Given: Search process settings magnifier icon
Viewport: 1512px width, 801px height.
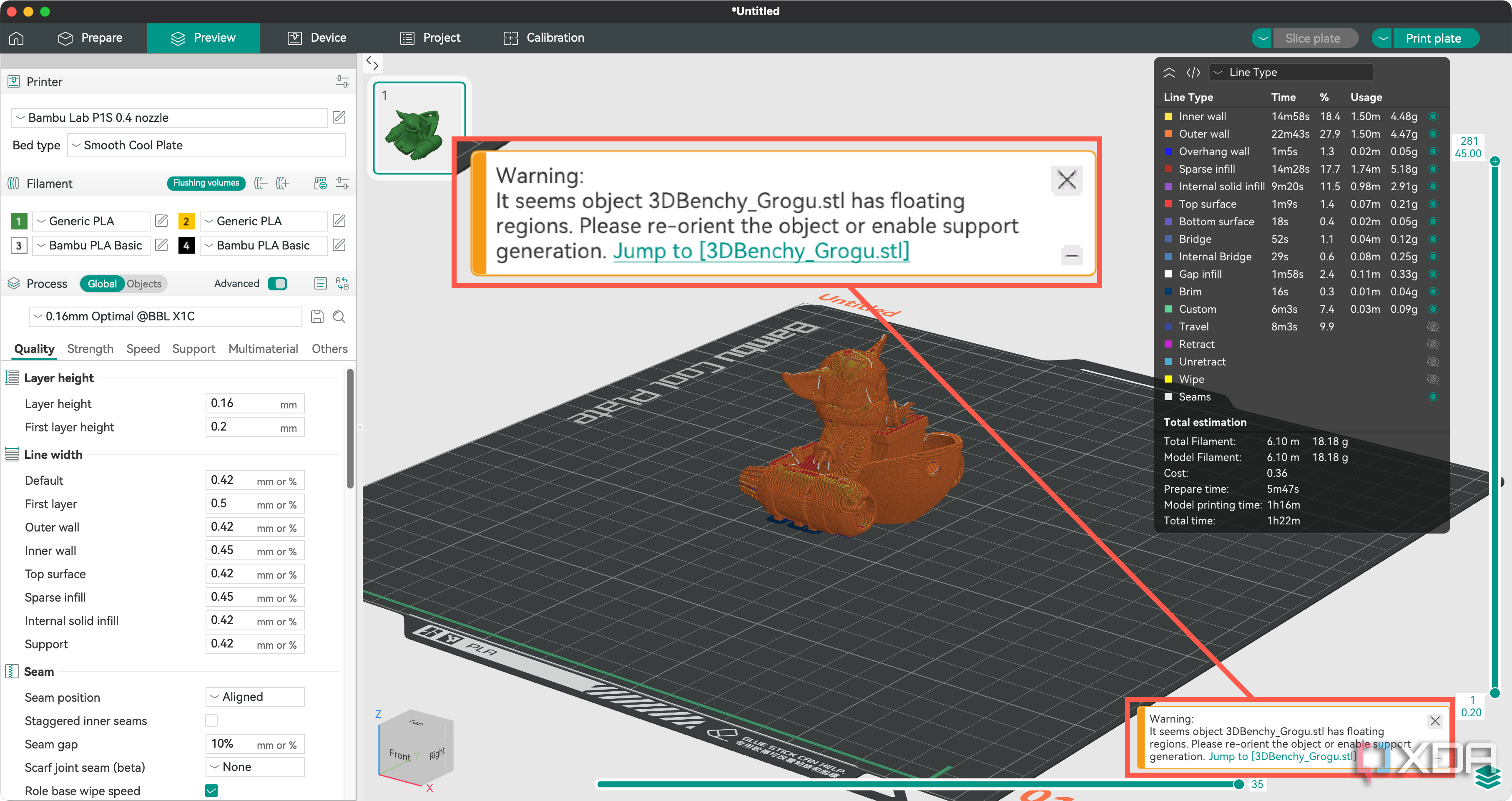Looking at the screenshot, I should click(x=339, y=317).
